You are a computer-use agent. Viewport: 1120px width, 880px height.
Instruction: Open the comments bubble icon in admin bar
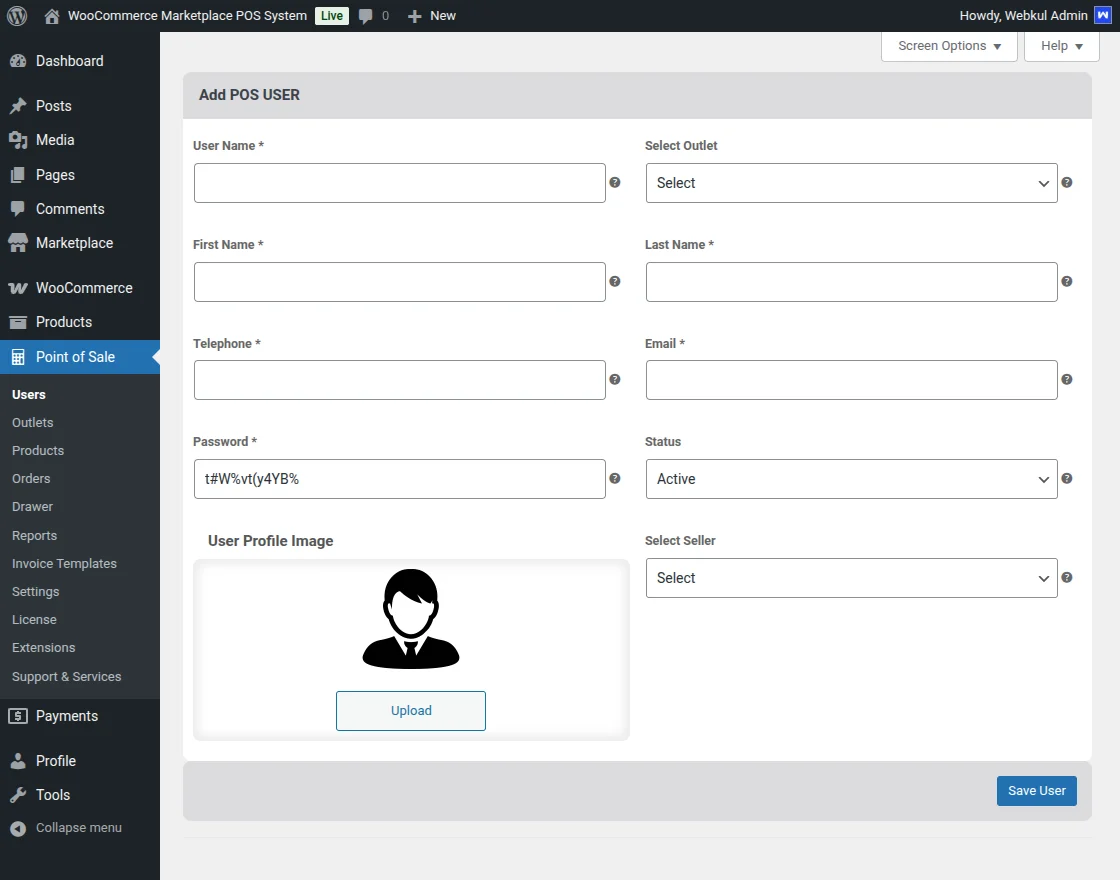[x=367, y=16]
